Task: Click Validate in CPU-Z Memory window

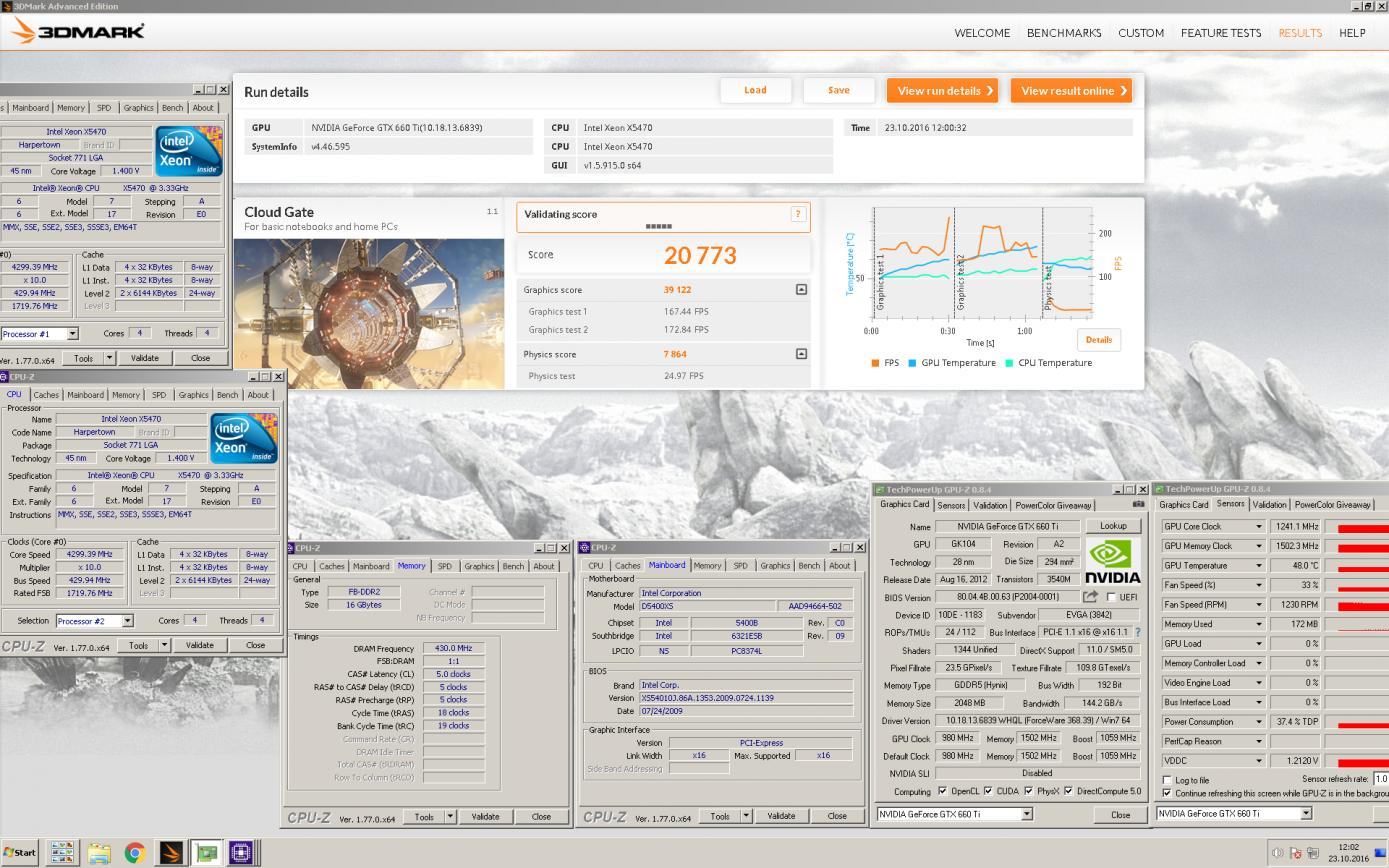Action: click(485, 816)
